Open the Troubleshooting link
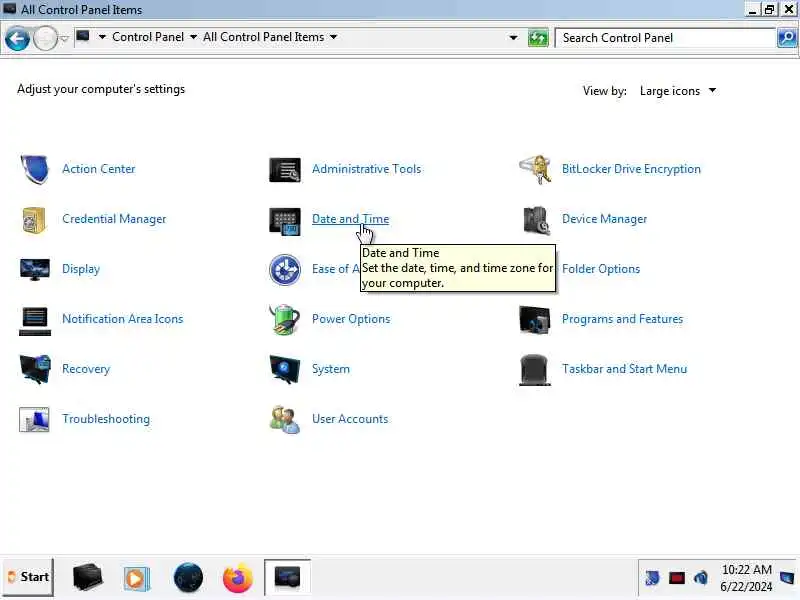Screen dimensions: 800x600 tap(106, 419)
